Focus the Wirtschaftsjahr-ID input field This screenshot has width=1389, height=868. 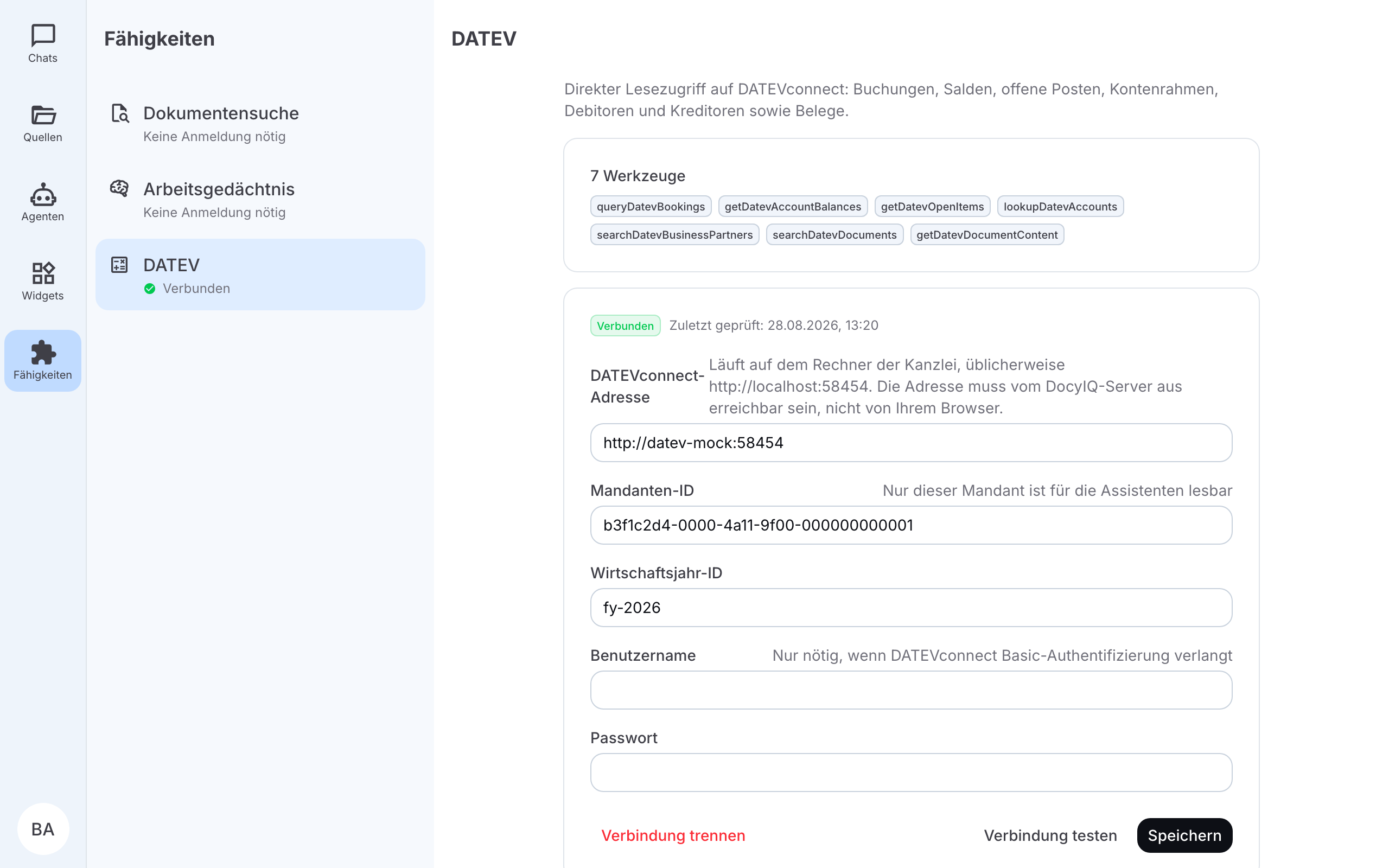(x=911, y=608)
